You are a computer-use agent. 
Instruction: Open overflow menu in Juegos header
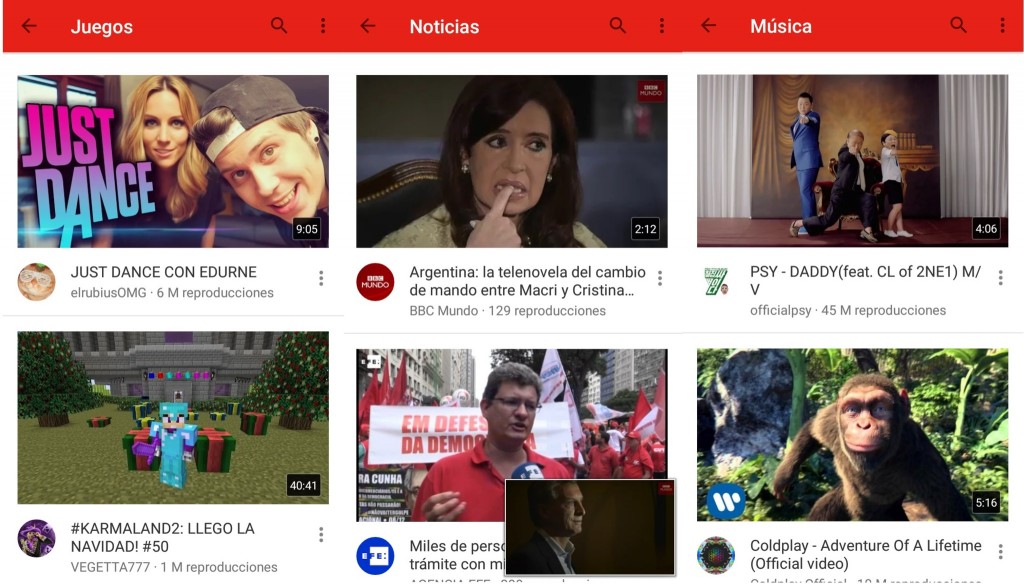click(x=323, y=26)
